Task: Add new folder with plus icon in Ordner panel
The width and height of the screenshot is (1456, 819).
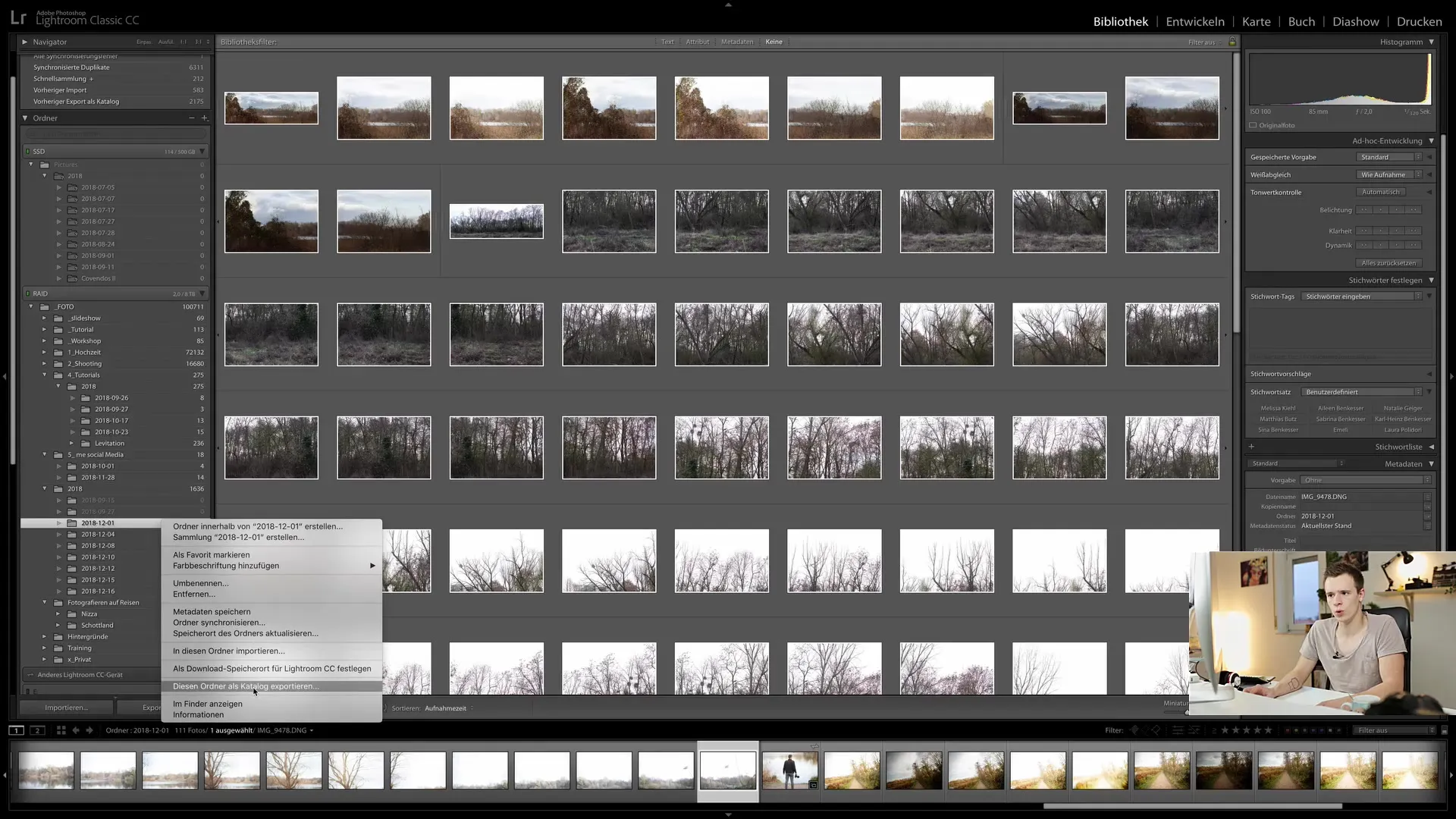Action: pos(204,118)
